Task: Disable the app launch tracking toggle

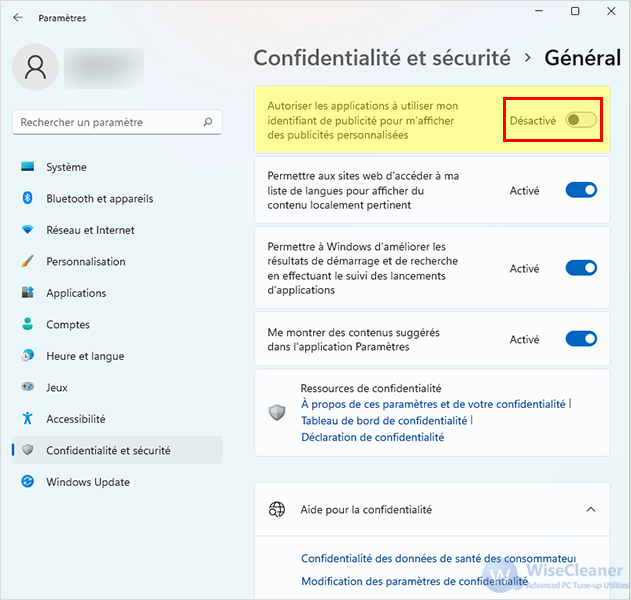Action: (581, 268)
